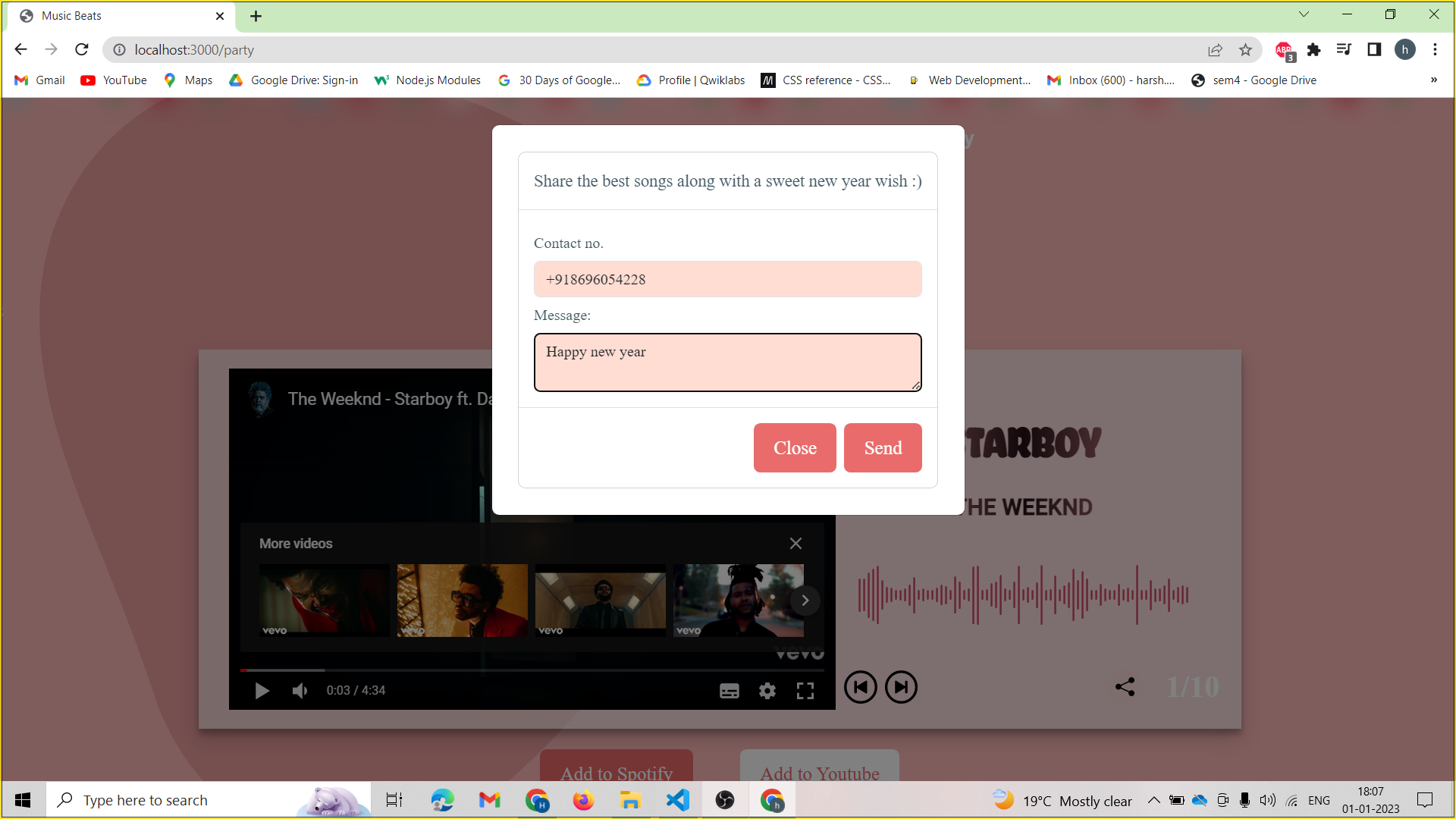
Task: Click the share icon beside track counter
Action: pos(1125,687)
